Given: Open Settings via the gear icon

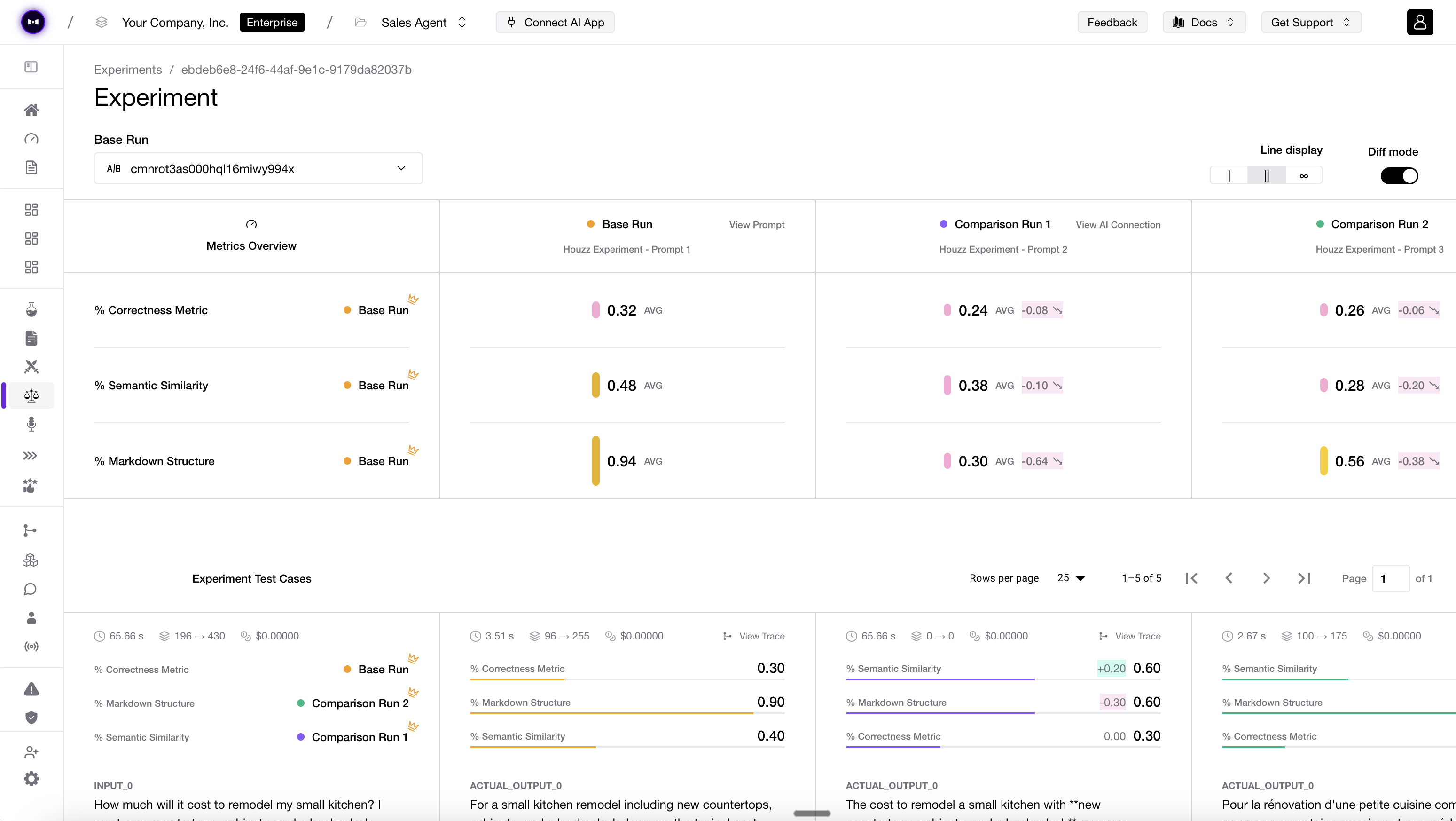Looking at the screenshot, I should 31,778.
